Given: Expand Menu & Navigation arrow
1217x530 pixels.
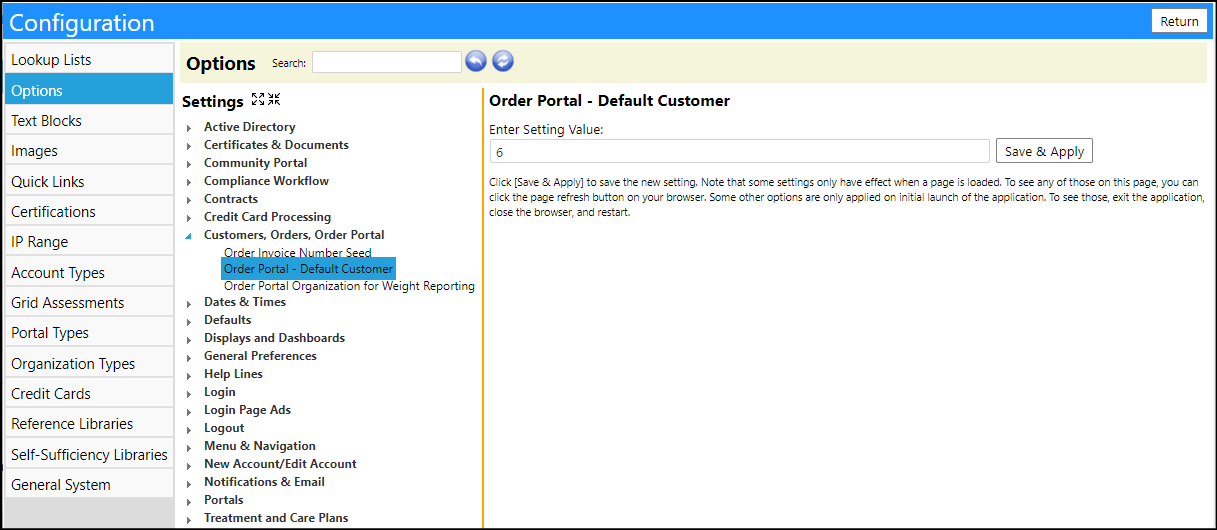Looking at the screenshot, I should 189,447.
